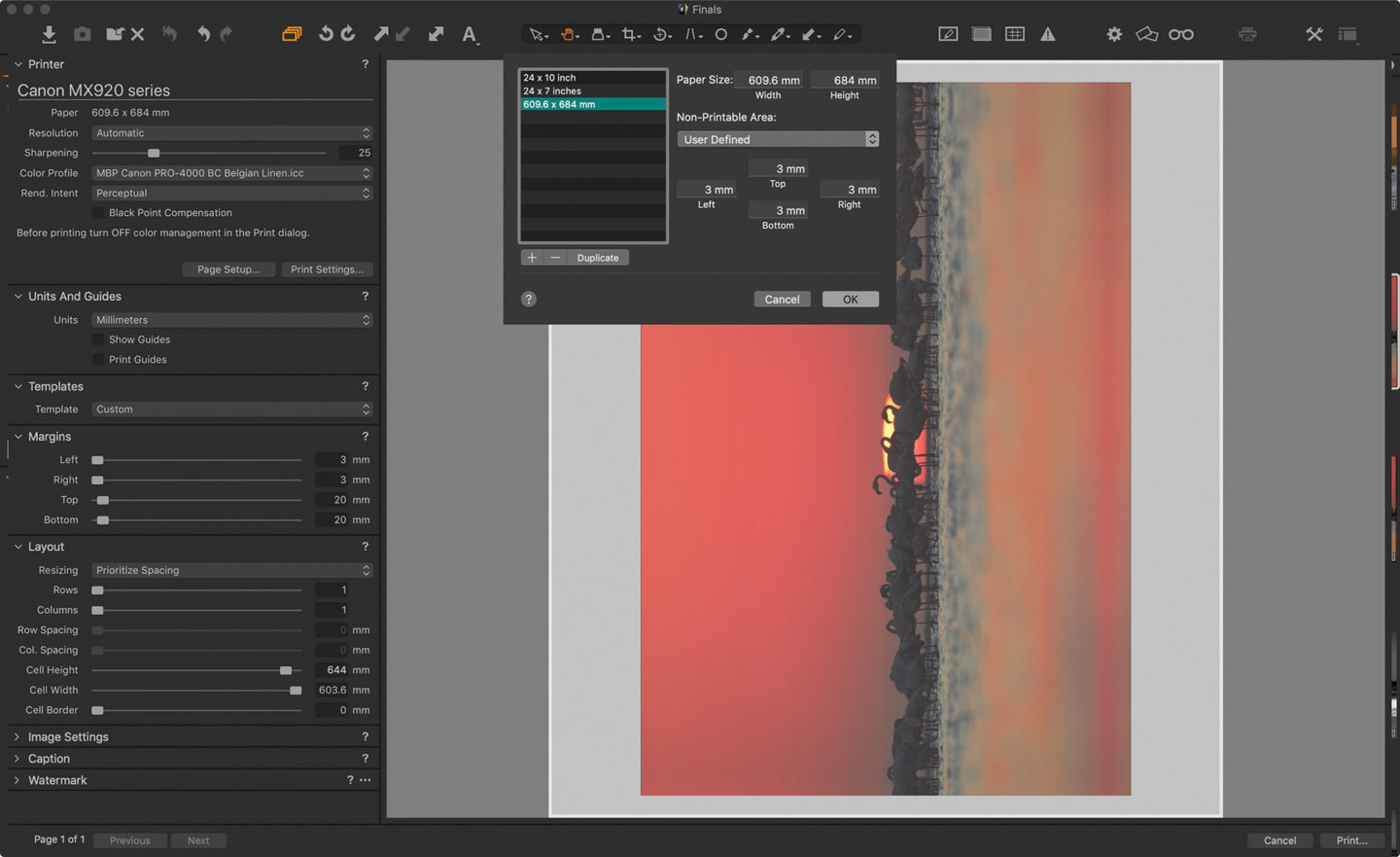Click the Duplicate paper size button

point(597,258)
